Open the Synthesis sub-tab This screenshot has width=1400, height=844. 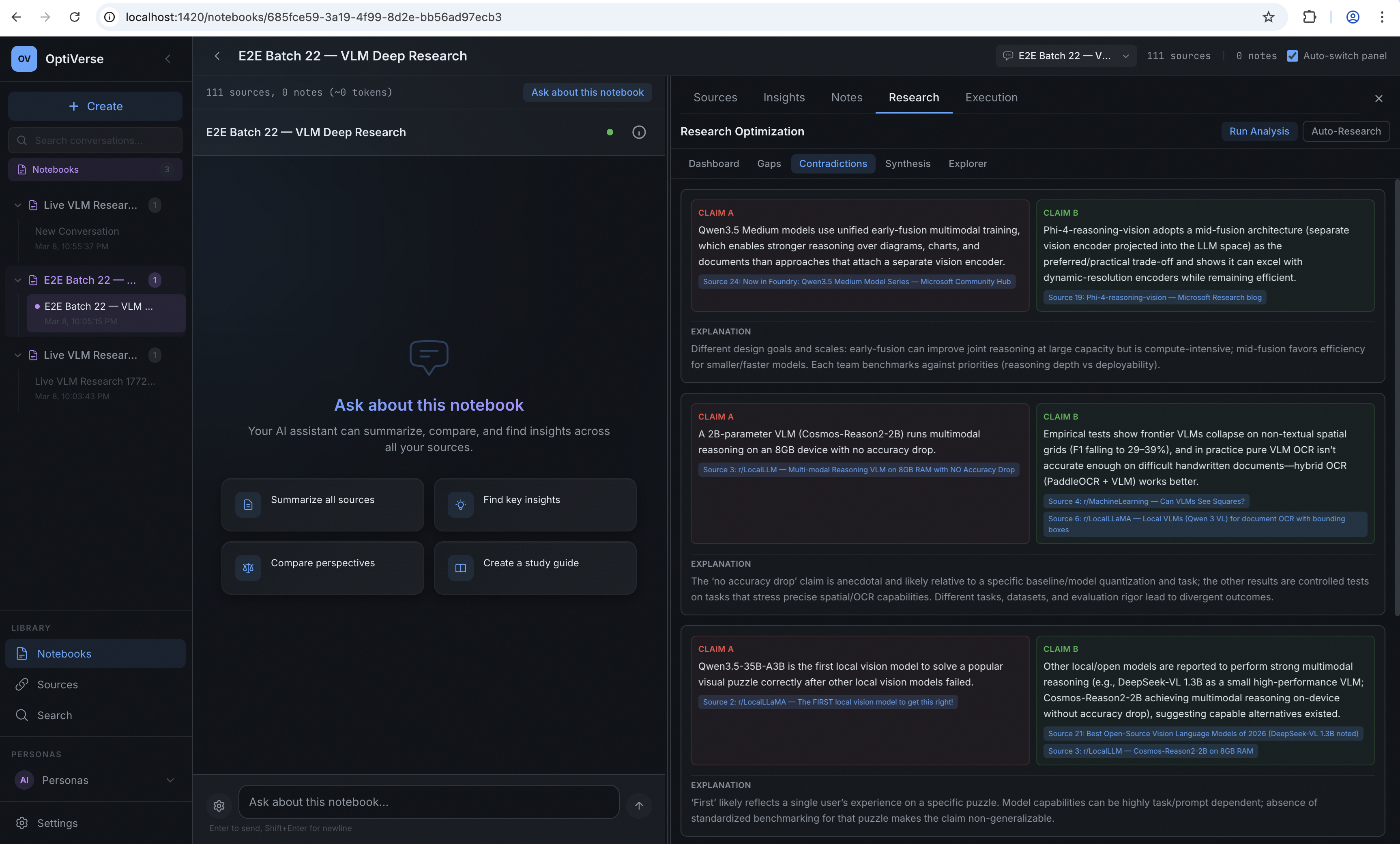907,164
